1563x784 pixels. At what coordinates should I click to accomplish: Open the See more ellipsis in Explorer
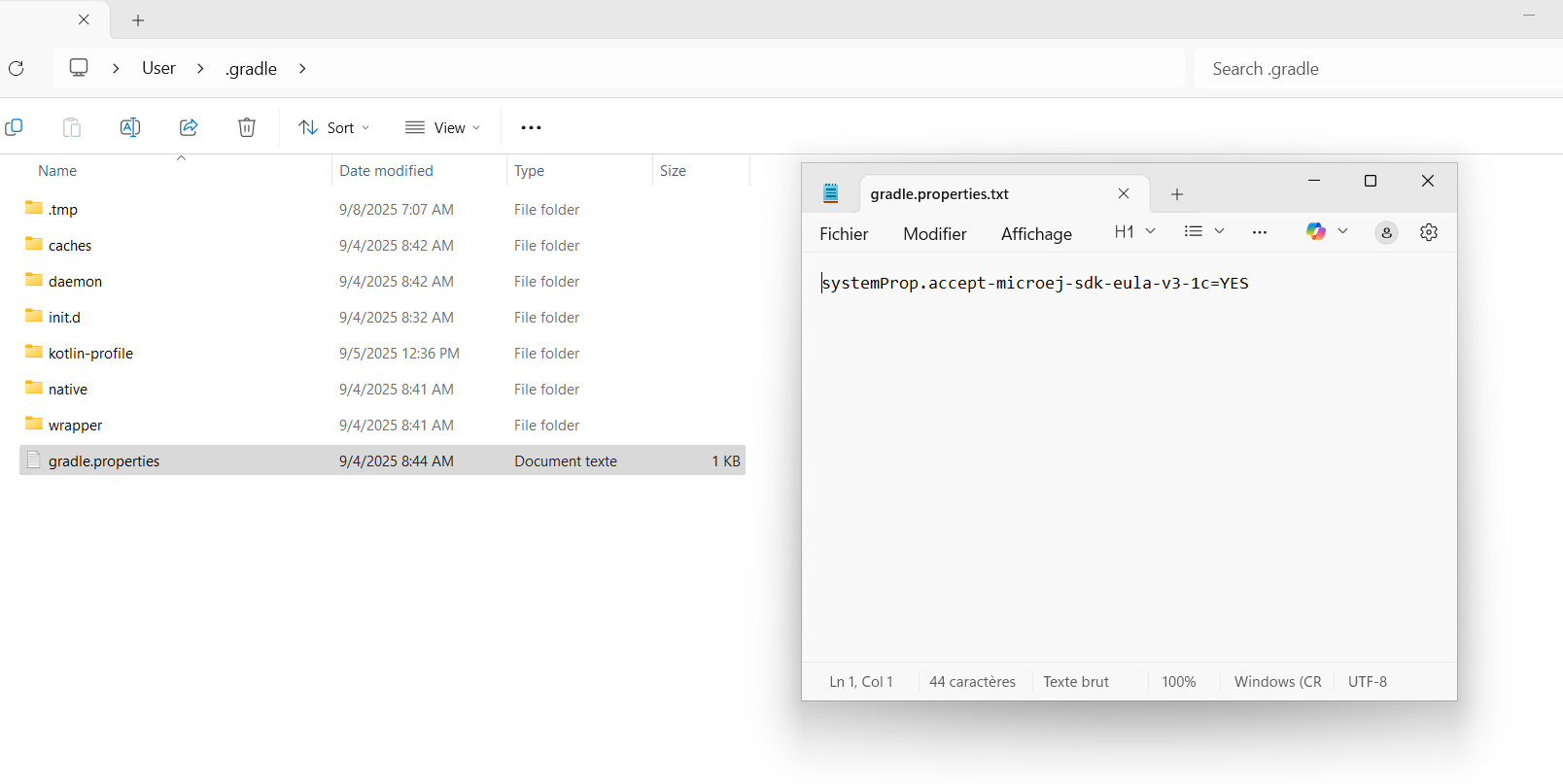[x=531, y=127]
